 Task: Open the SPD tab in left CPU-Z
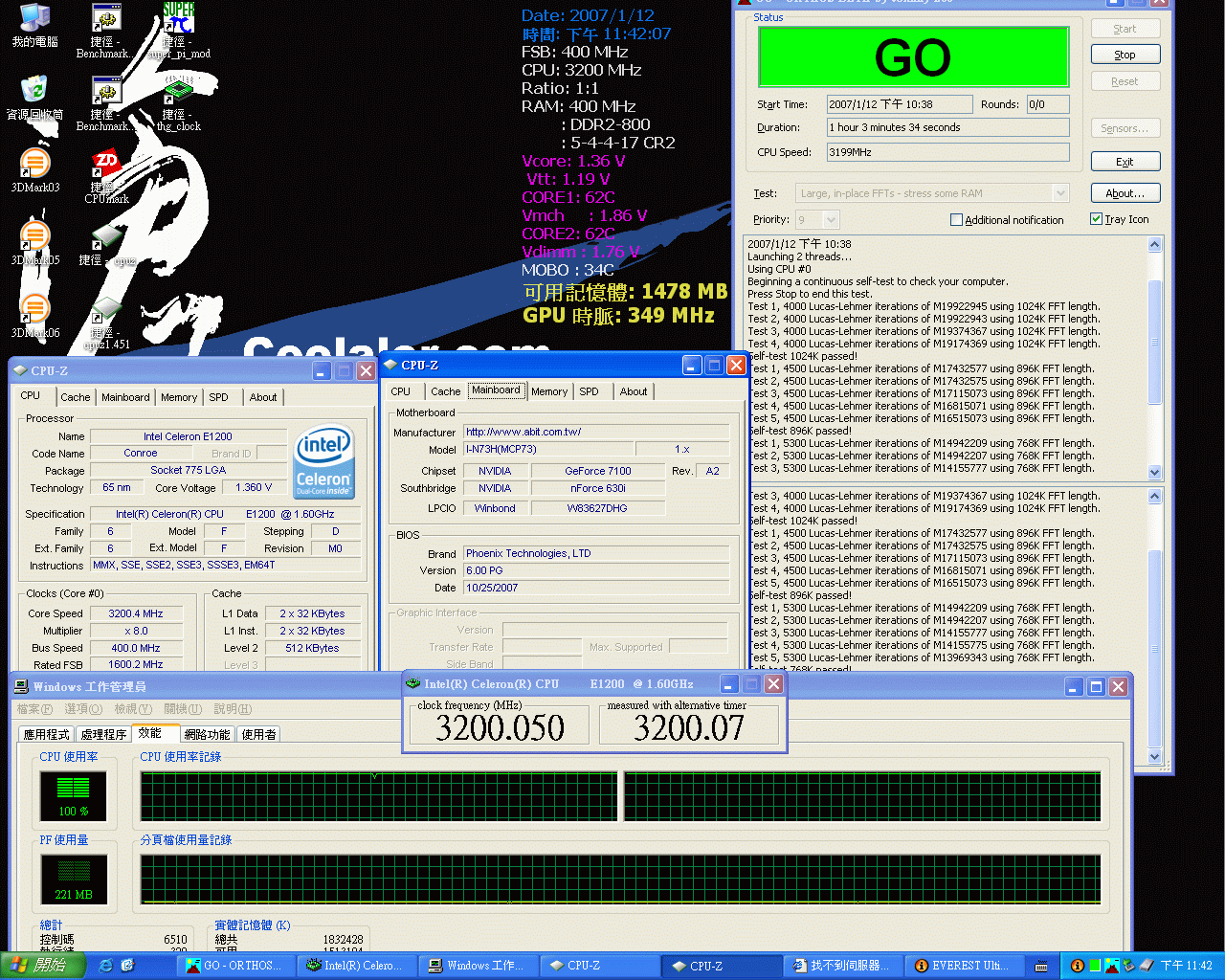pyautogui.click(x=219, y=397)
